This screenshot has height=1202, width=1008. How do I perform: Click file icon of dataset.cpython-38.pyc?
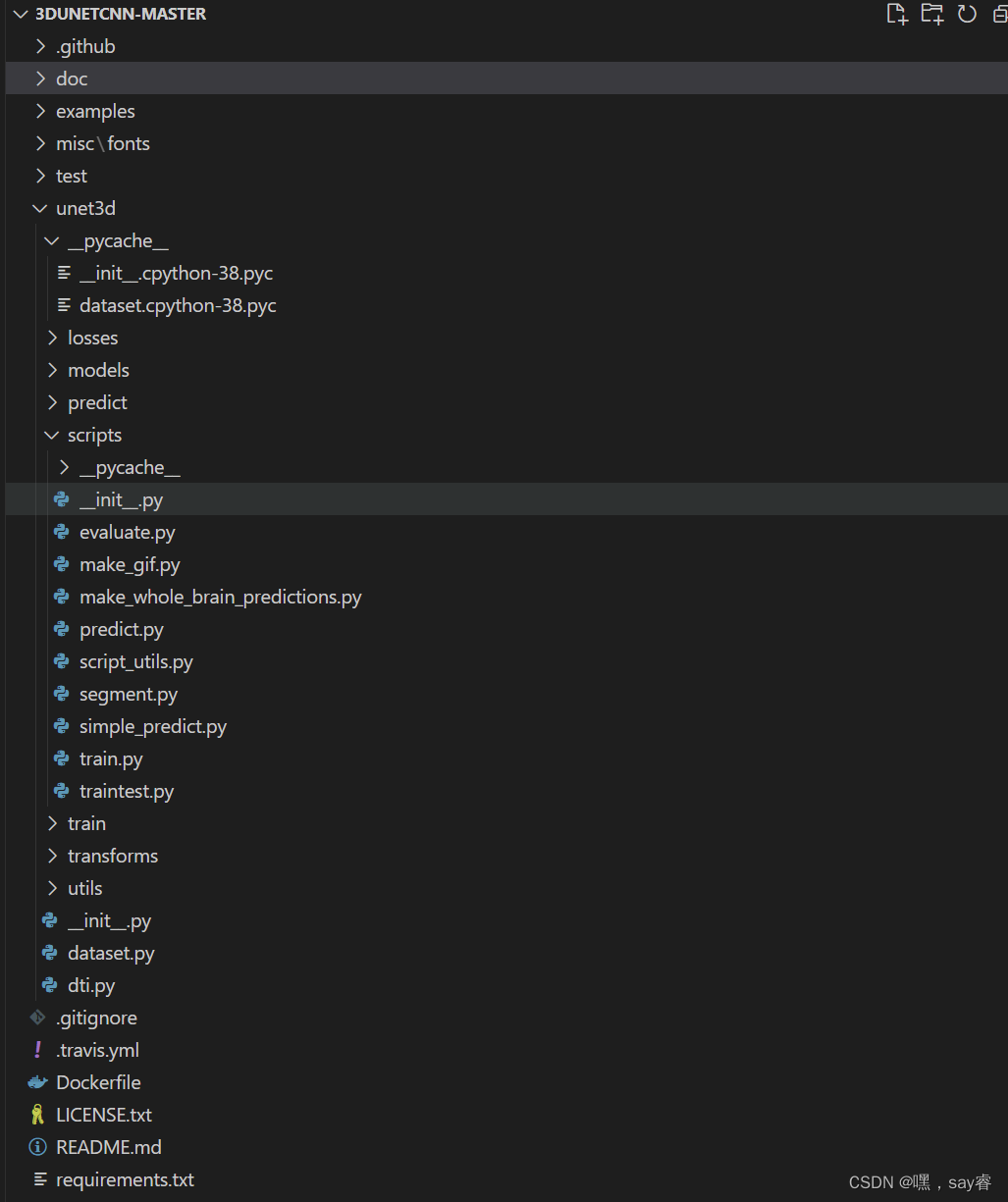click(64, 305)
